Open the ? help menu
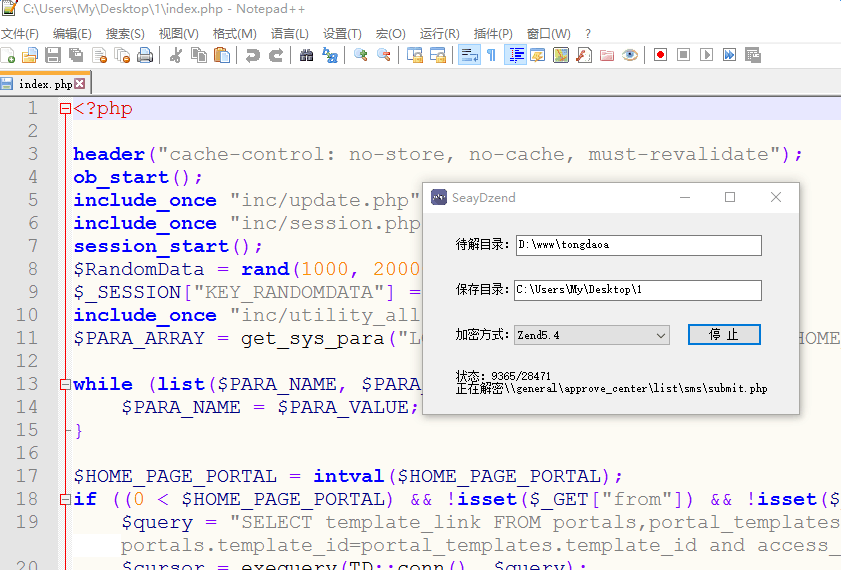The image size is (841, 570). click(x=588, y=34)
